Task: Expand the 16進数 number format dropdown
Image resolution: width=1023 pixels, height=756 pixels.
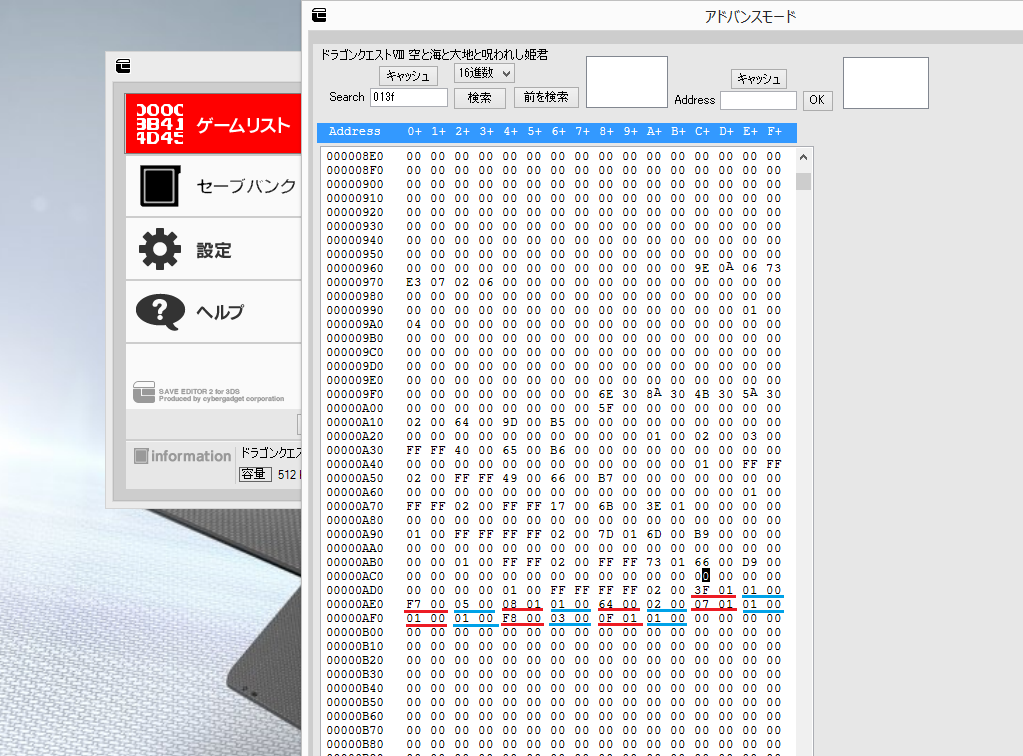Action: point(484,73)
